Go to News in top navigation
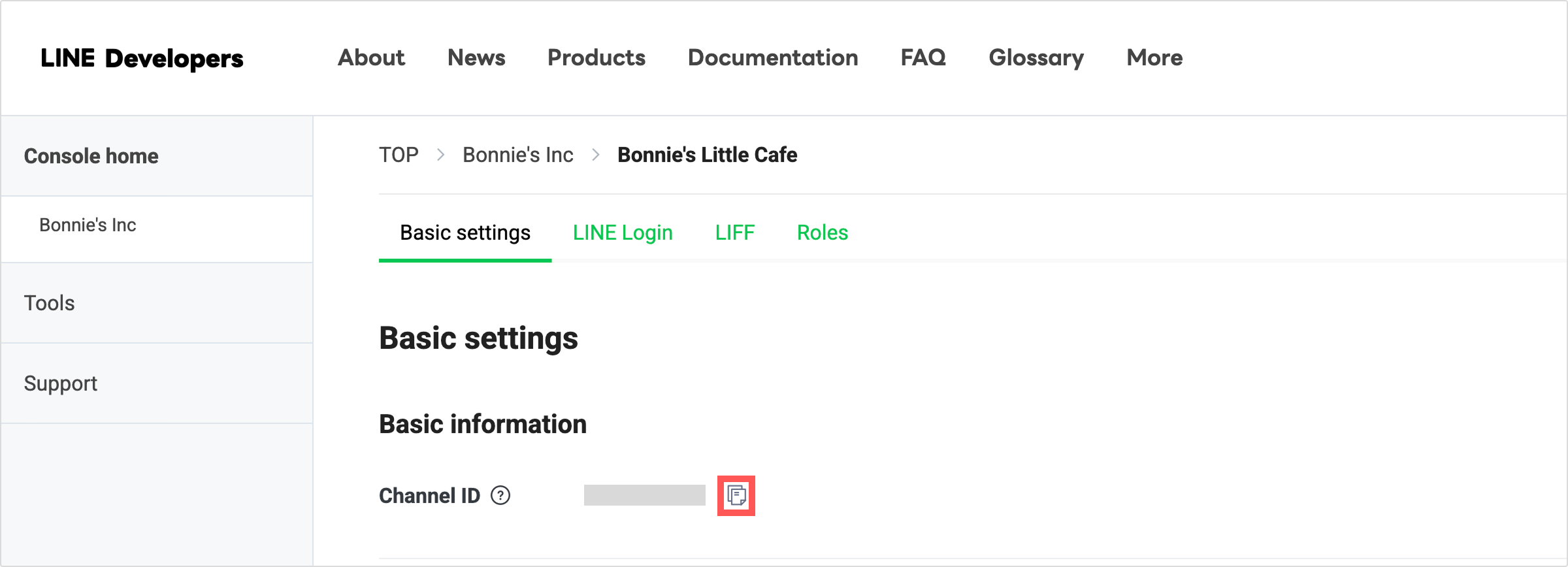 pos(476,57)
